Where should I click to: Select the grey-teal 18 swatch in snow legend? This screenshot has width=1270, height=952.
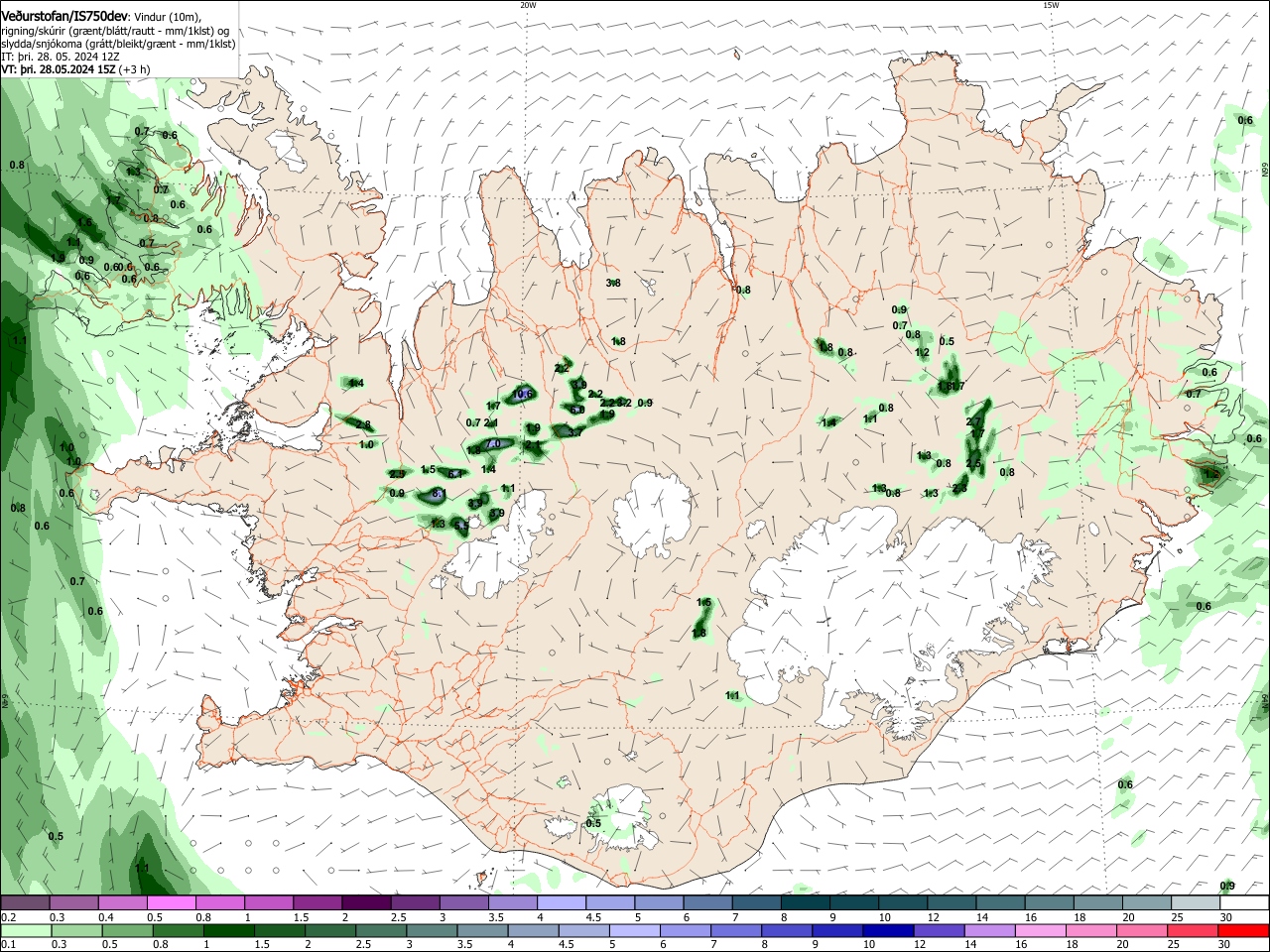[1098, 903]
